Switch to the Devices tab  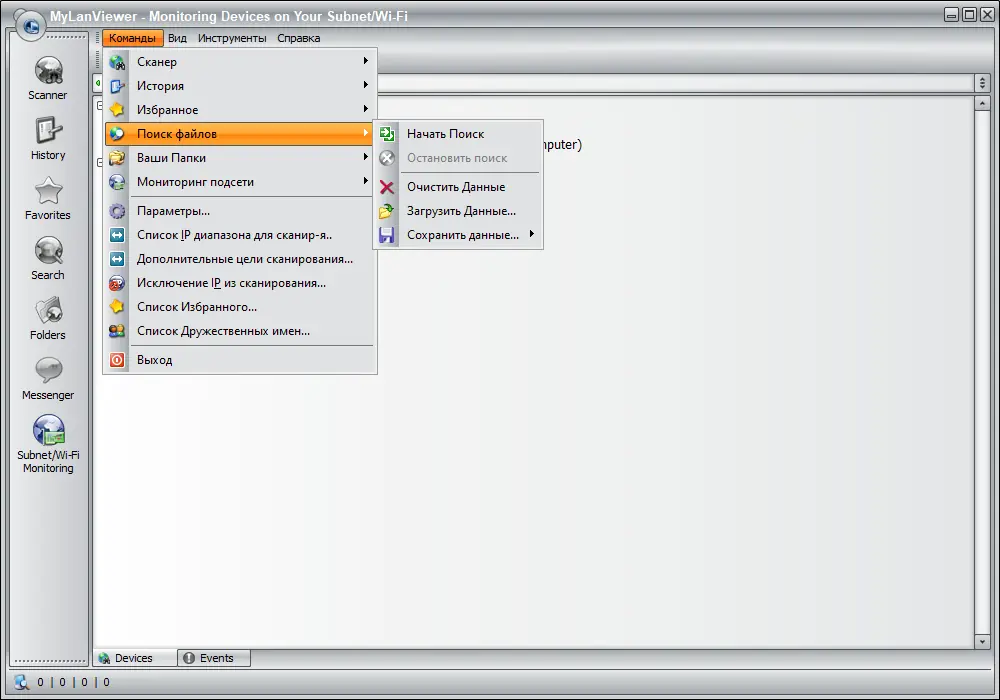[x=133, y=658]
